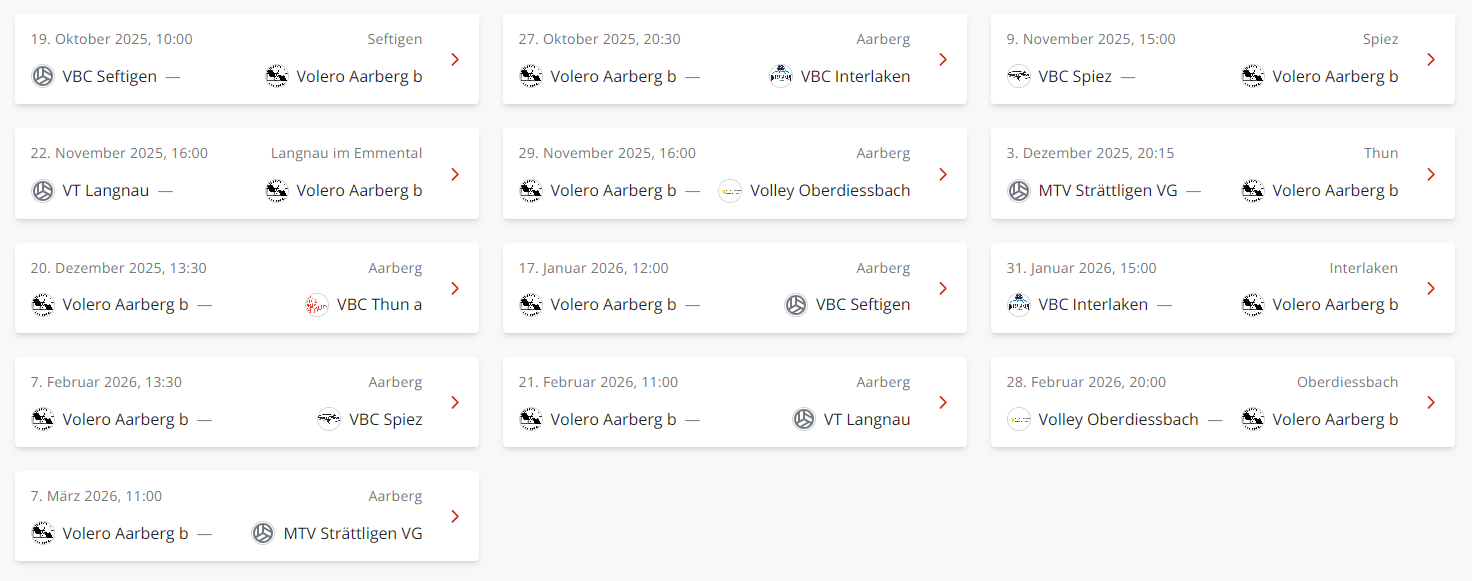1472x581 pixels.
Task: Click the VBC Thun a team crest
Action: coord(318,304)
